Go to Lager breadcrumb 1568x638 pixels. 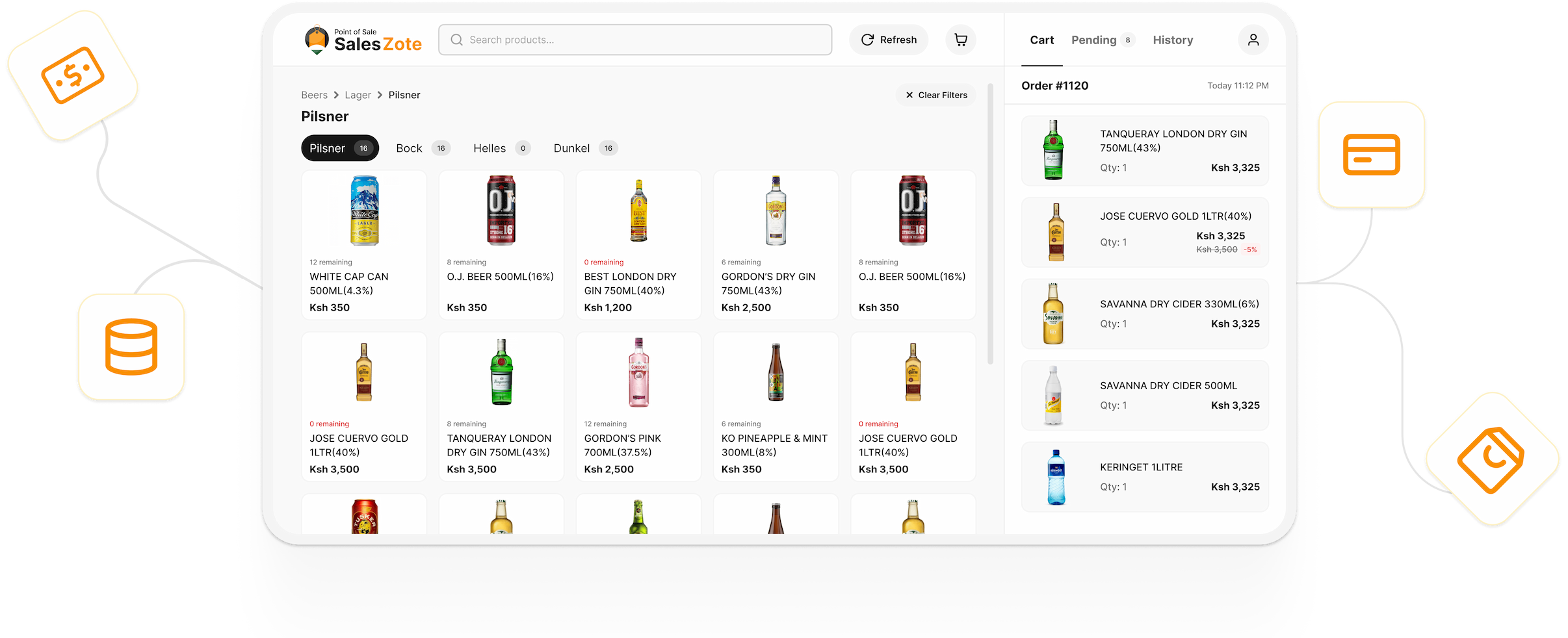[x=358, y=95]
